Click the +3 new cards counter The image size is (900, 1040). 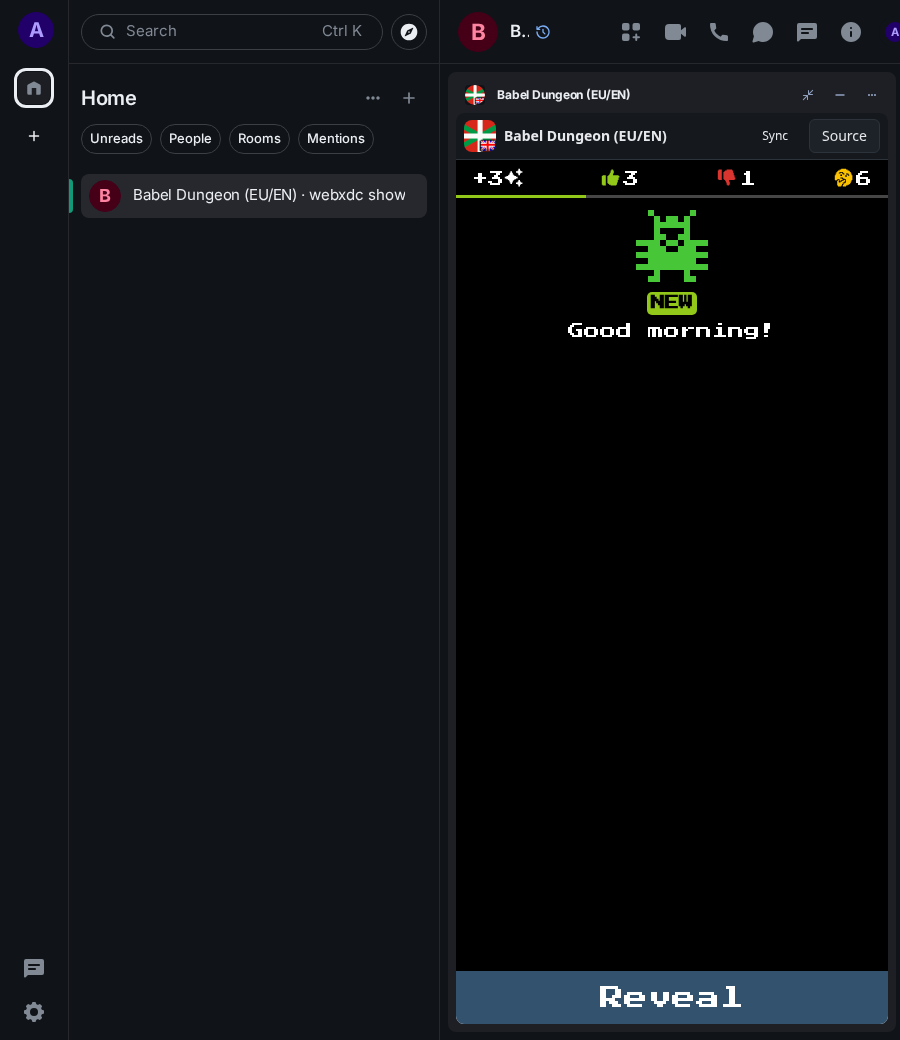(x=498, y=178)
